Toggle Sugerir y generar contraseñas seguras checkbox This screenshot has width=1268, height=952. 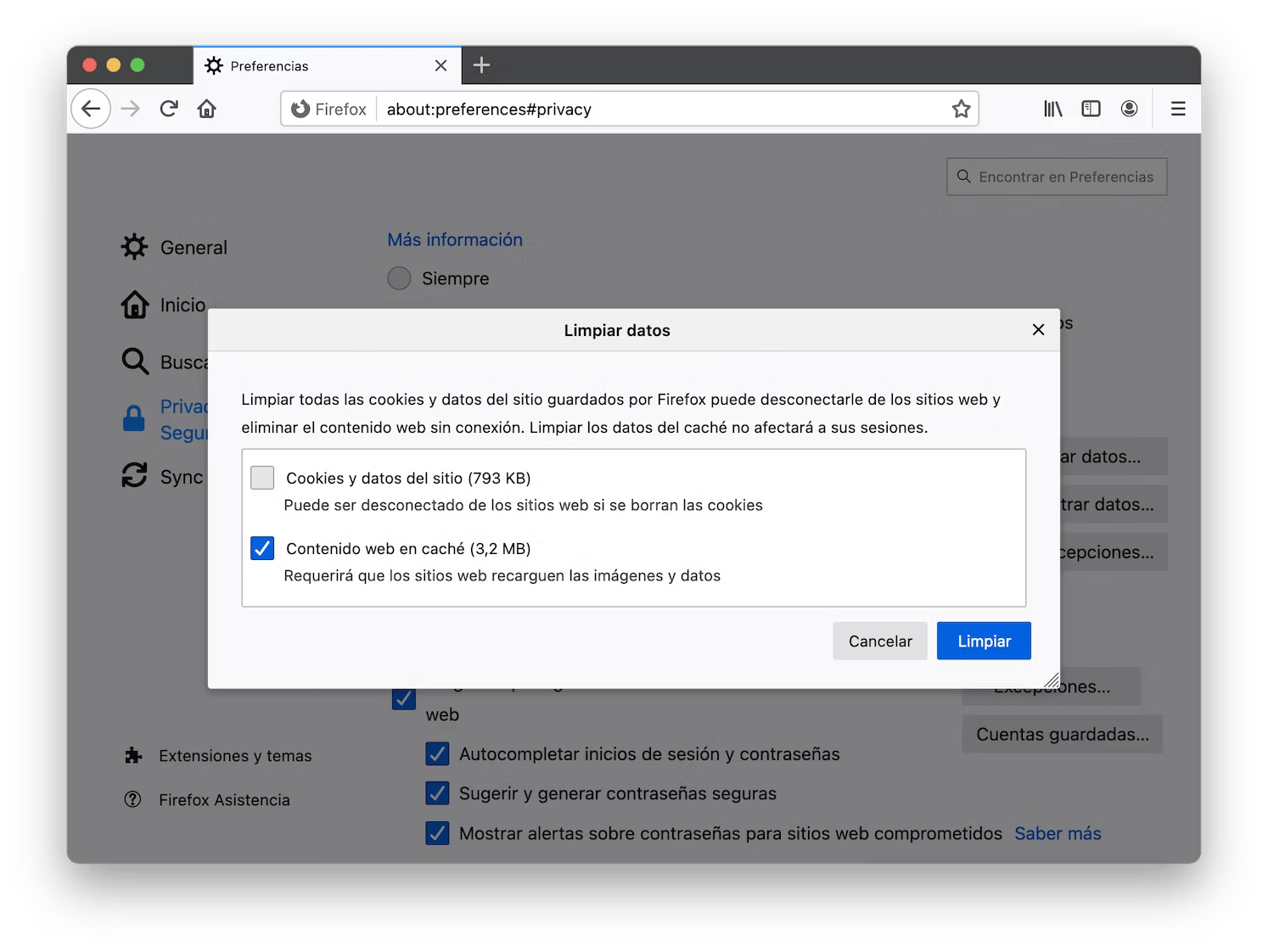click(437, 793)
